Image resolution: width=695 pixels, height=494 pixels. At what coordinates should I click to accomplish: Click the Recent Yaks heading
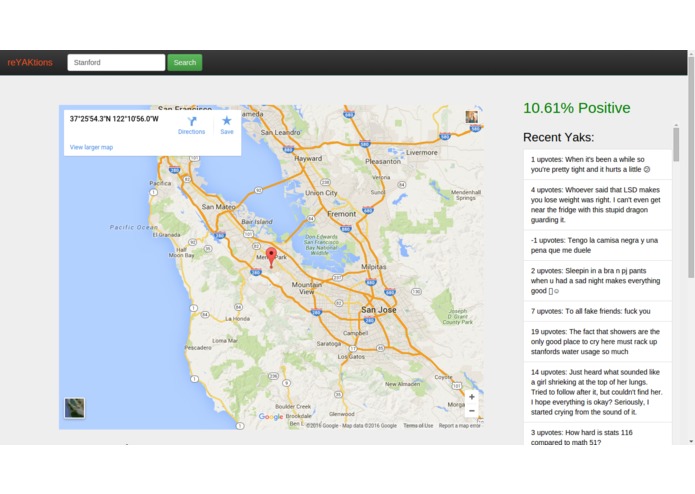coord(558,137)
